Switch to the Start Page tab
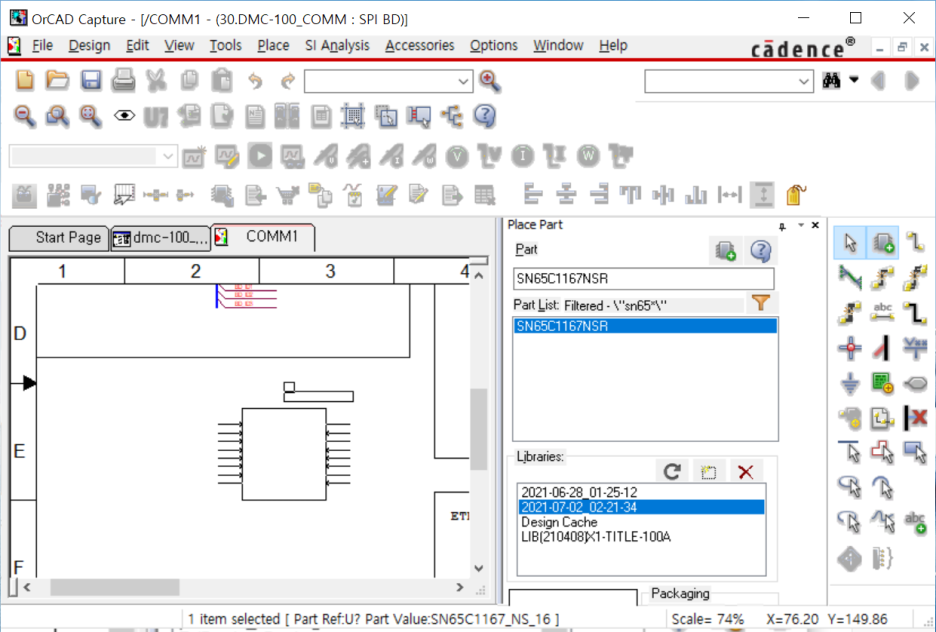 click(58, 238)
